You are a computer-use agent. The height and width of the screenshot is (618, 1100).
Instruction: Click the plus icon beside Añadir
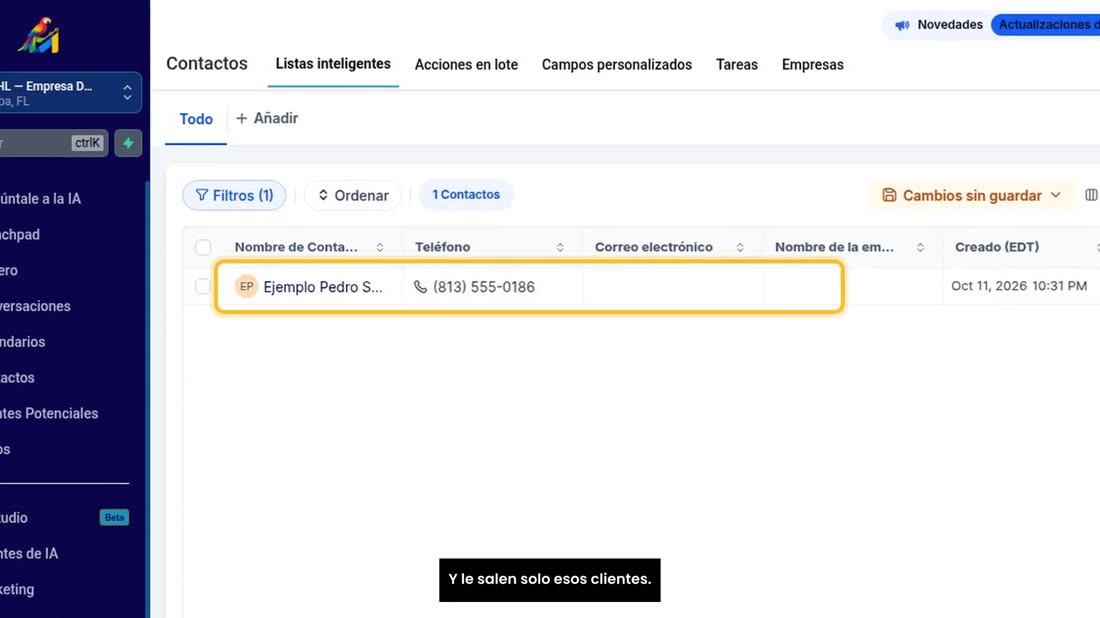pyautogui.click(x=241, y=119)
